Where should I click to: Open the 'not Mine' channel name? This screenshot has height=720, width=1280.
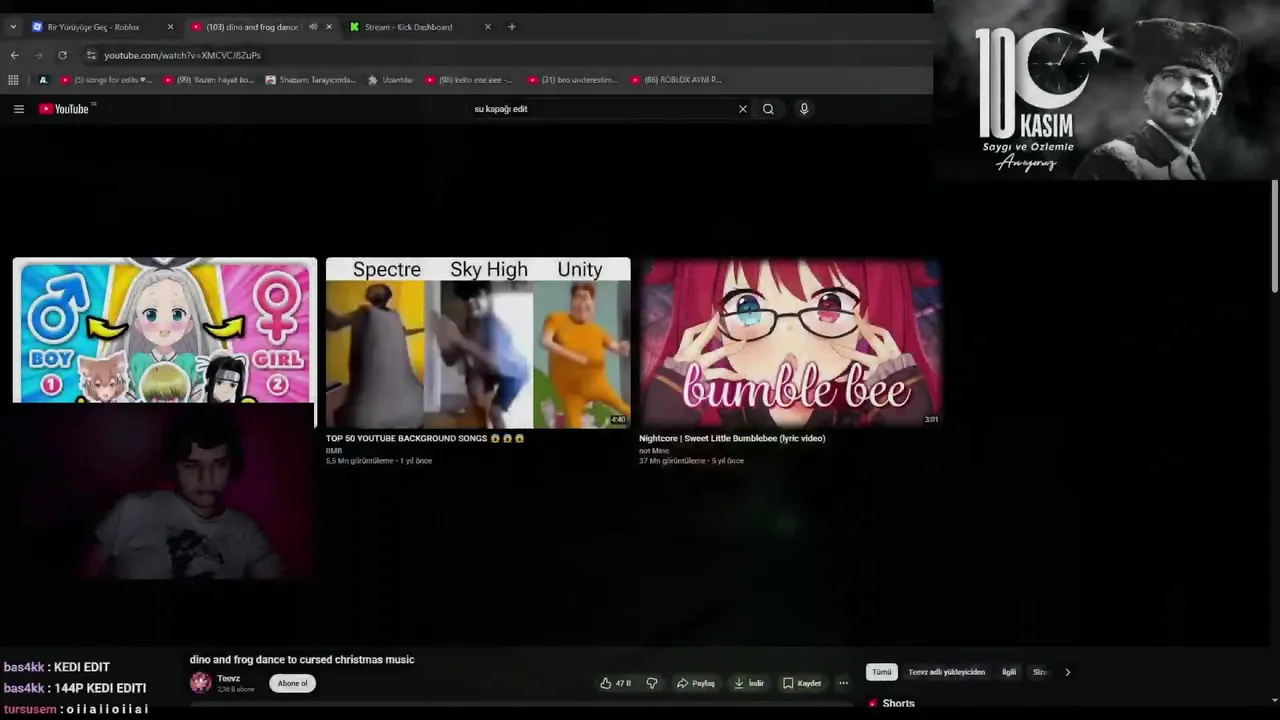click(x=654, y=451)
